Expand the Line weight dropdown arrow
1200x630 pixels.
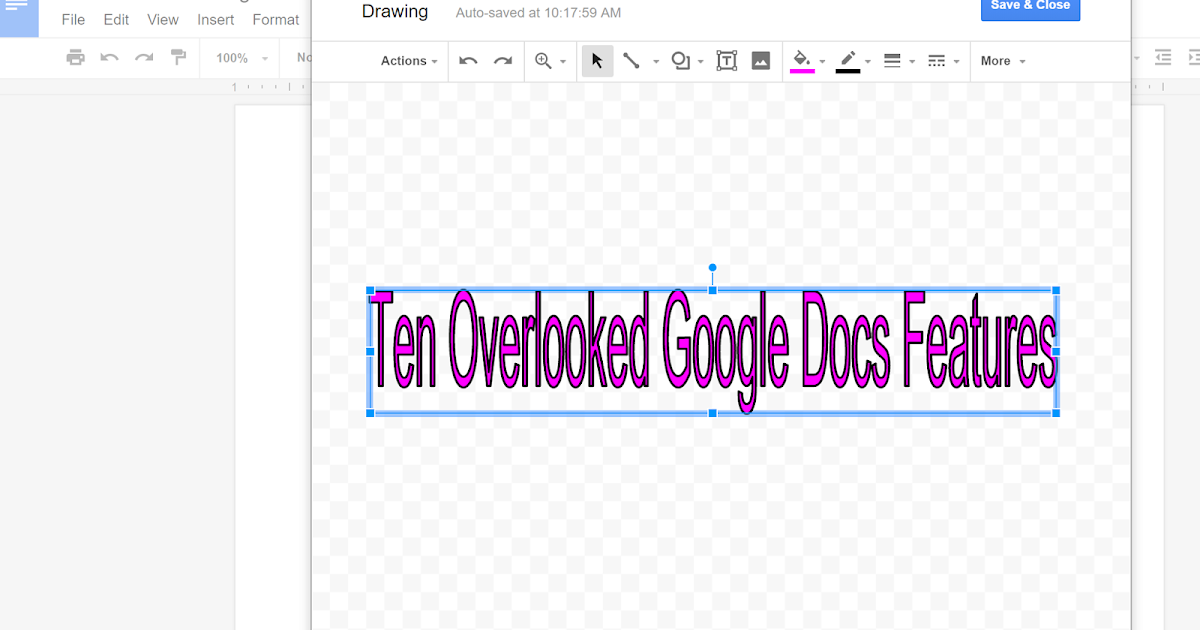(912, 62)
